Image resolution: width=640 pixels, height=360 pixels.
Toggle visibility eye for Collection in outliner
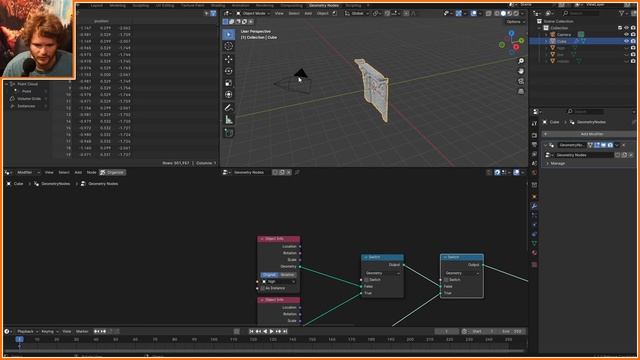tap(627, 28)
